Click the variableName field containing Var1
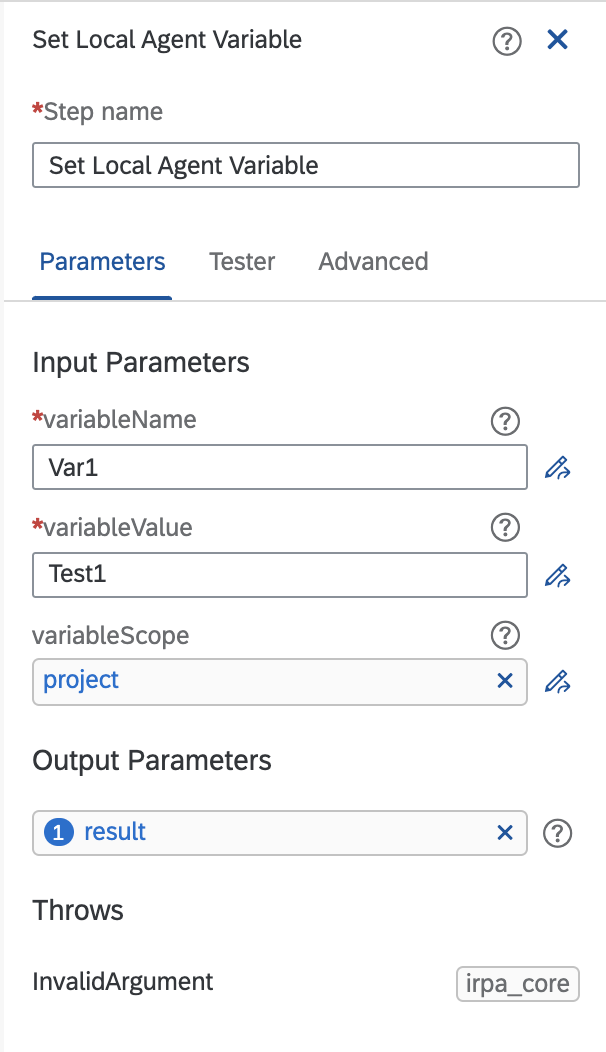Image resolution: width=606 pixels, height=1052 pixels. click(x=279, y=468)
